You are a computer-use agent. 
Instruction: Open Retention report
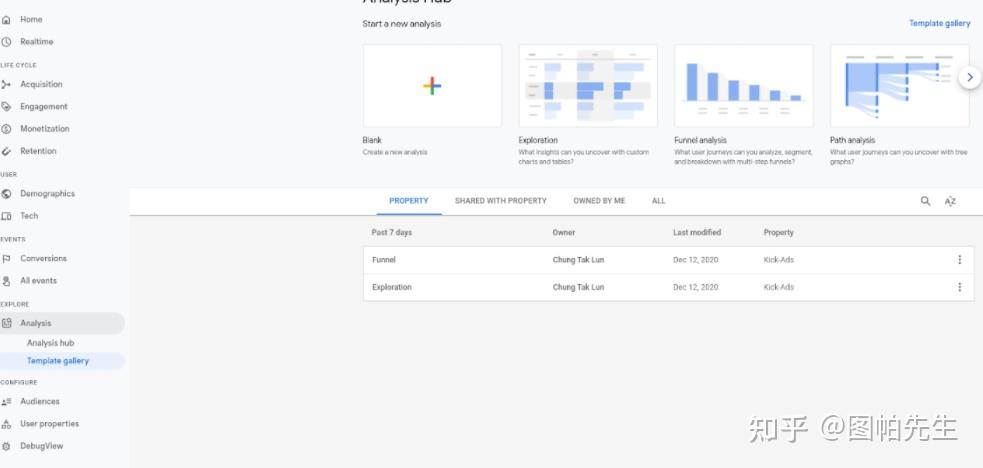[x=38, y=151]
